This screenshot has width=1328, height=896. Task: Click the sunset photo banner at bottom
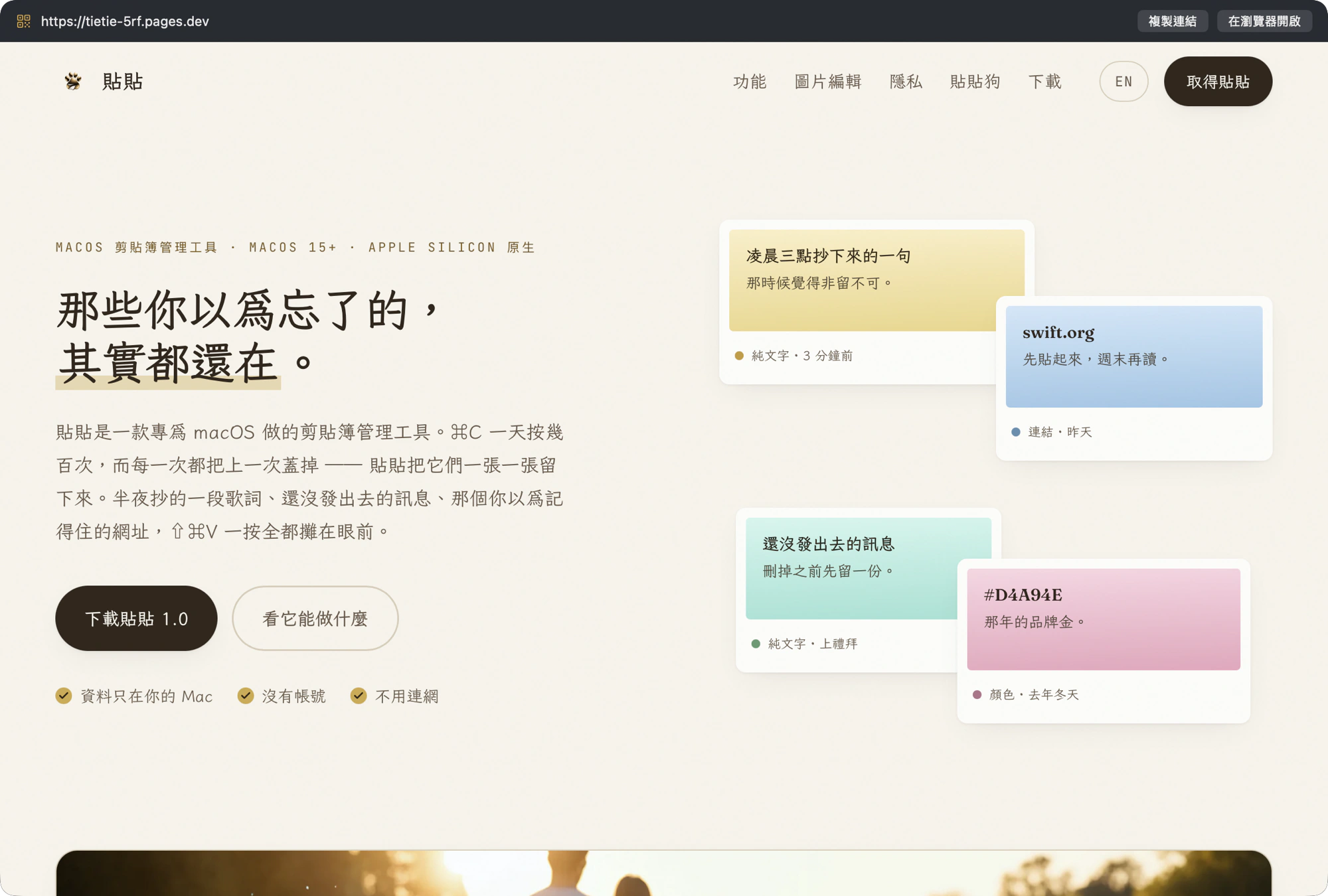pyautogui.click(x=664, y=873)
